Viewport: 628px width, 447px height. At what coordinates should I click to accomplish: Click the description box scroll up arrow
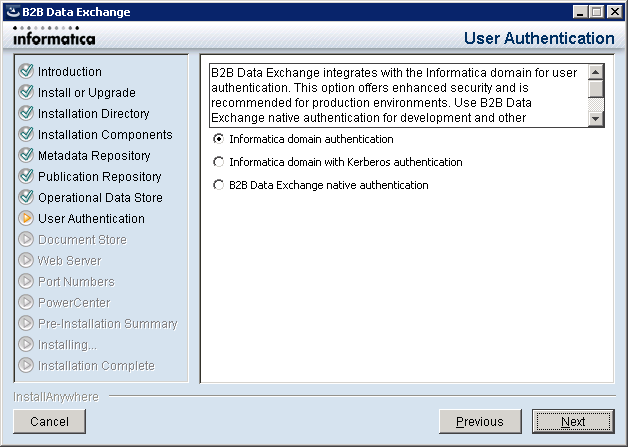(x=596, y=72)
